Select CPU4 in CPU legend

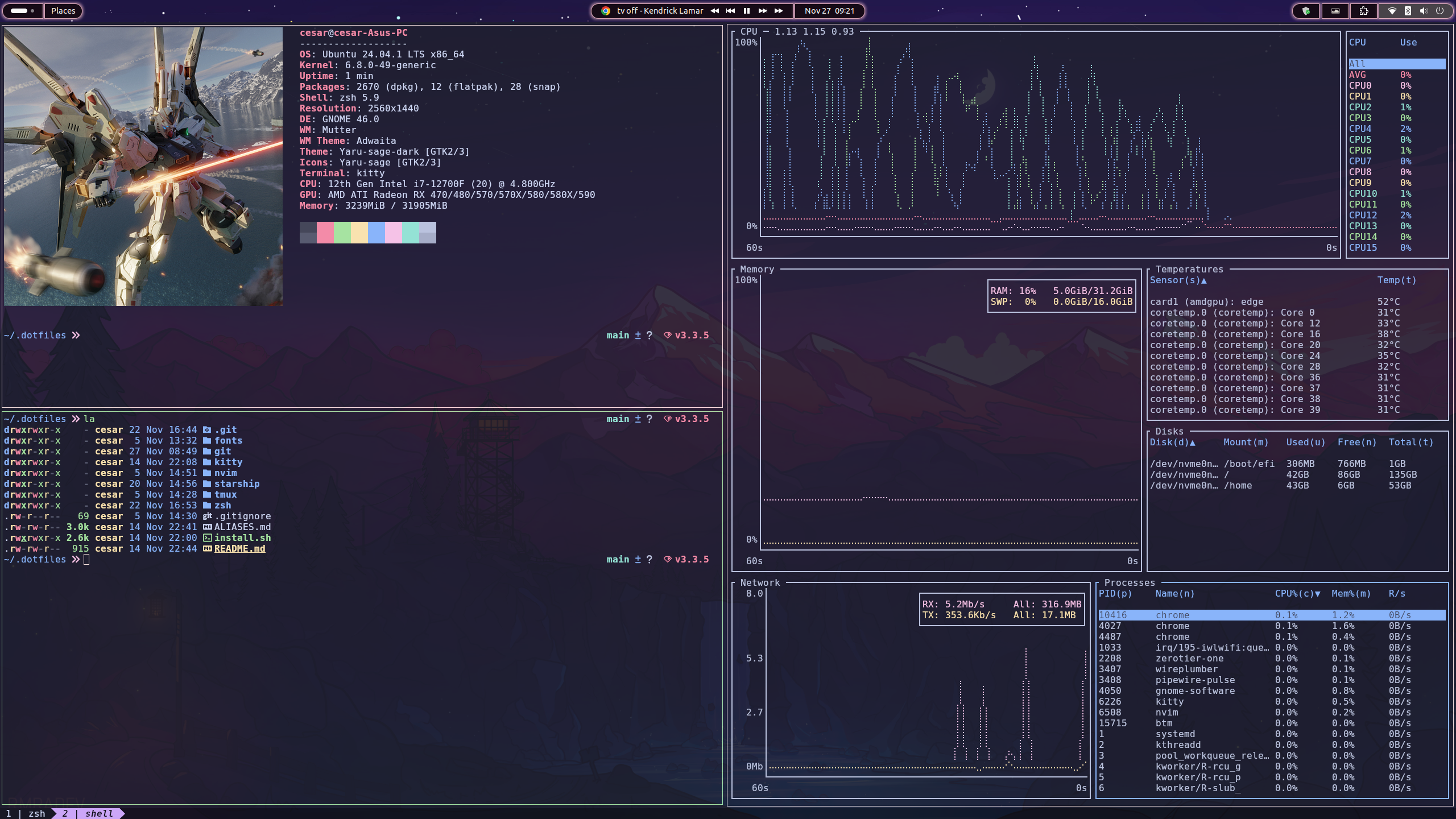(x=1360, y=129)
